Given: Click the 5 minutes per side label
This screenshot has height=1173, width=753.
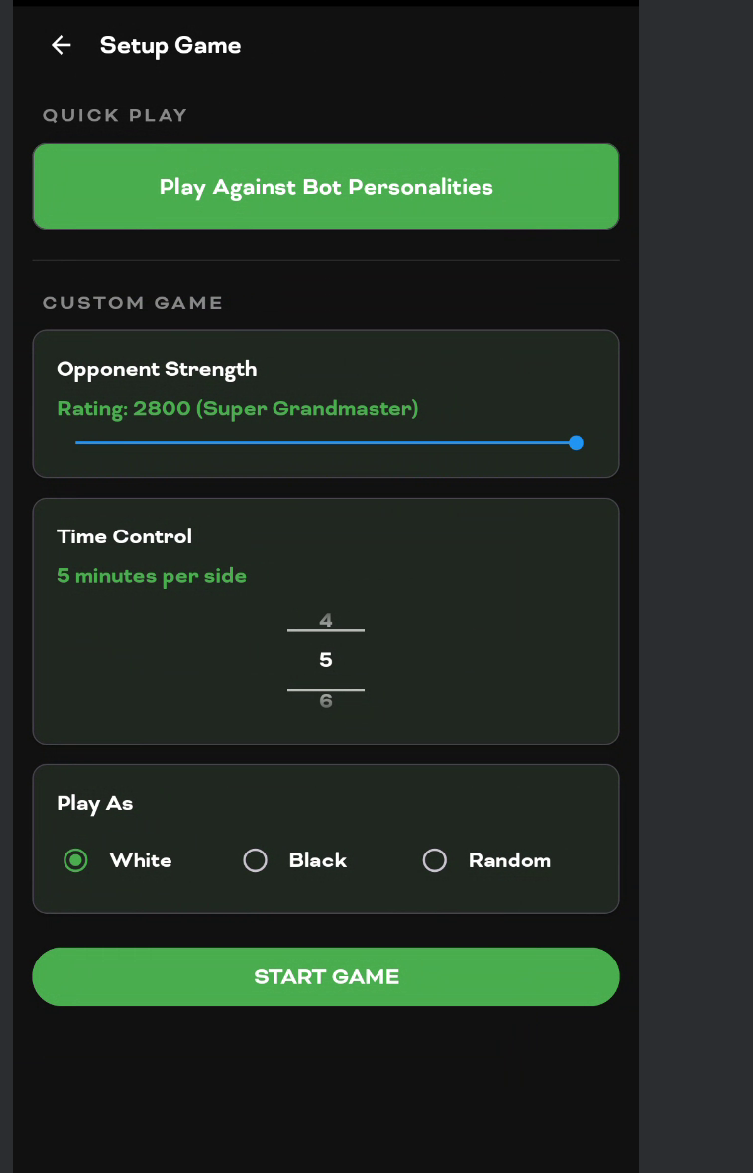Looking at the screenshot, I should [x=152, y=576].
